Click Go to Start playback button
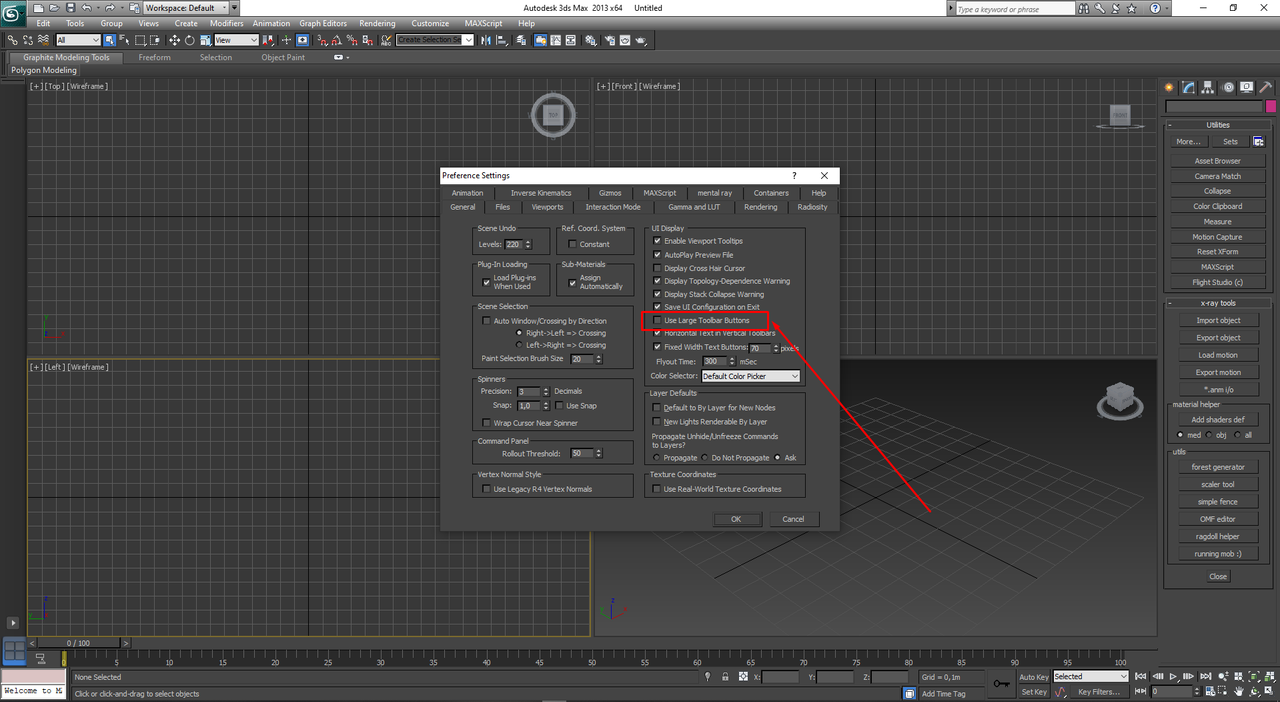The height and width of the screenshot is (702, 1280). 1141,676
